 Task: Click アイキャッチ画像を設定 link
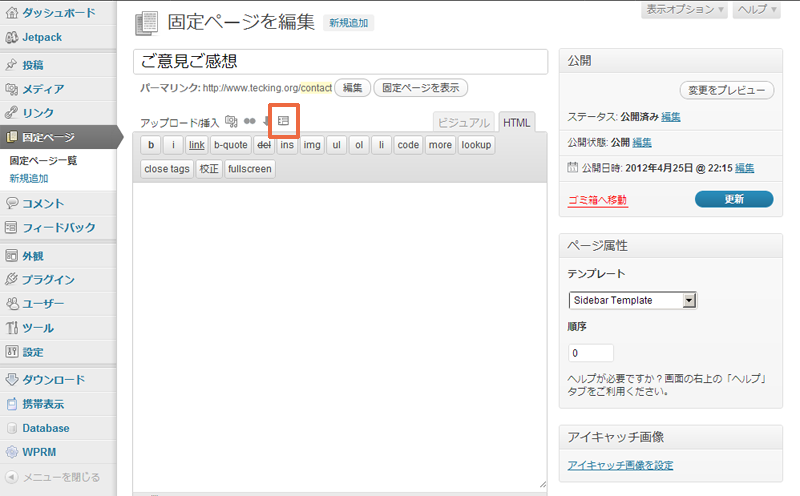click(x=620, y=465)
